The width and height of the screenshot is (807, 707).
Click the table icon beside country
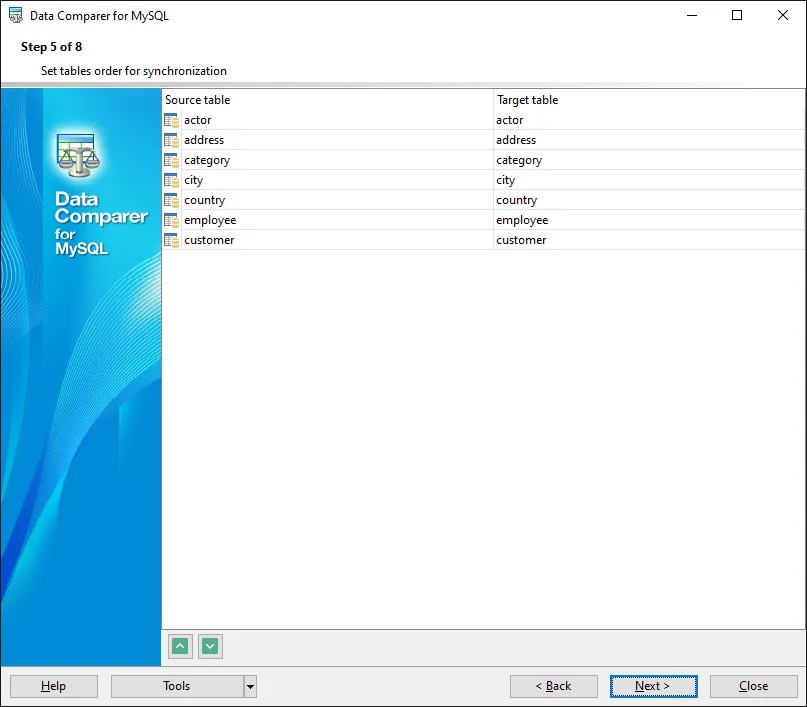pyautogui.click(x=171, y=200)
